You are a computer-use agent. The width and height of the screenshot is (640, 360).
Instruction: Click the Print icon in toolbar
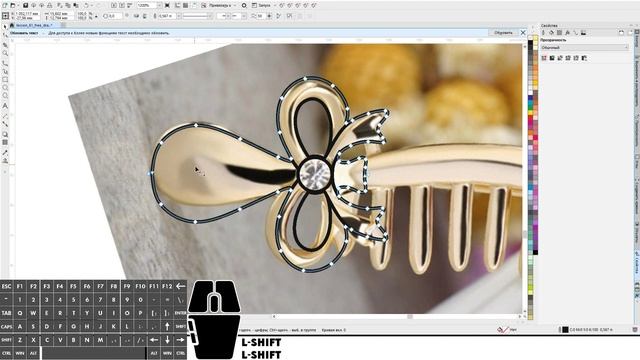click(x=49, y=5)
